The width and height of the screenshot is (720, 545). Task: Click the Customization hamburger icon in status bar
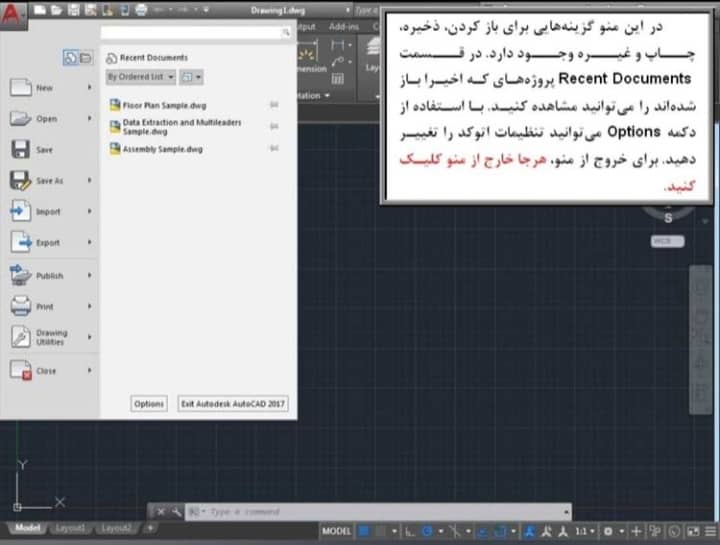(708, 530)
